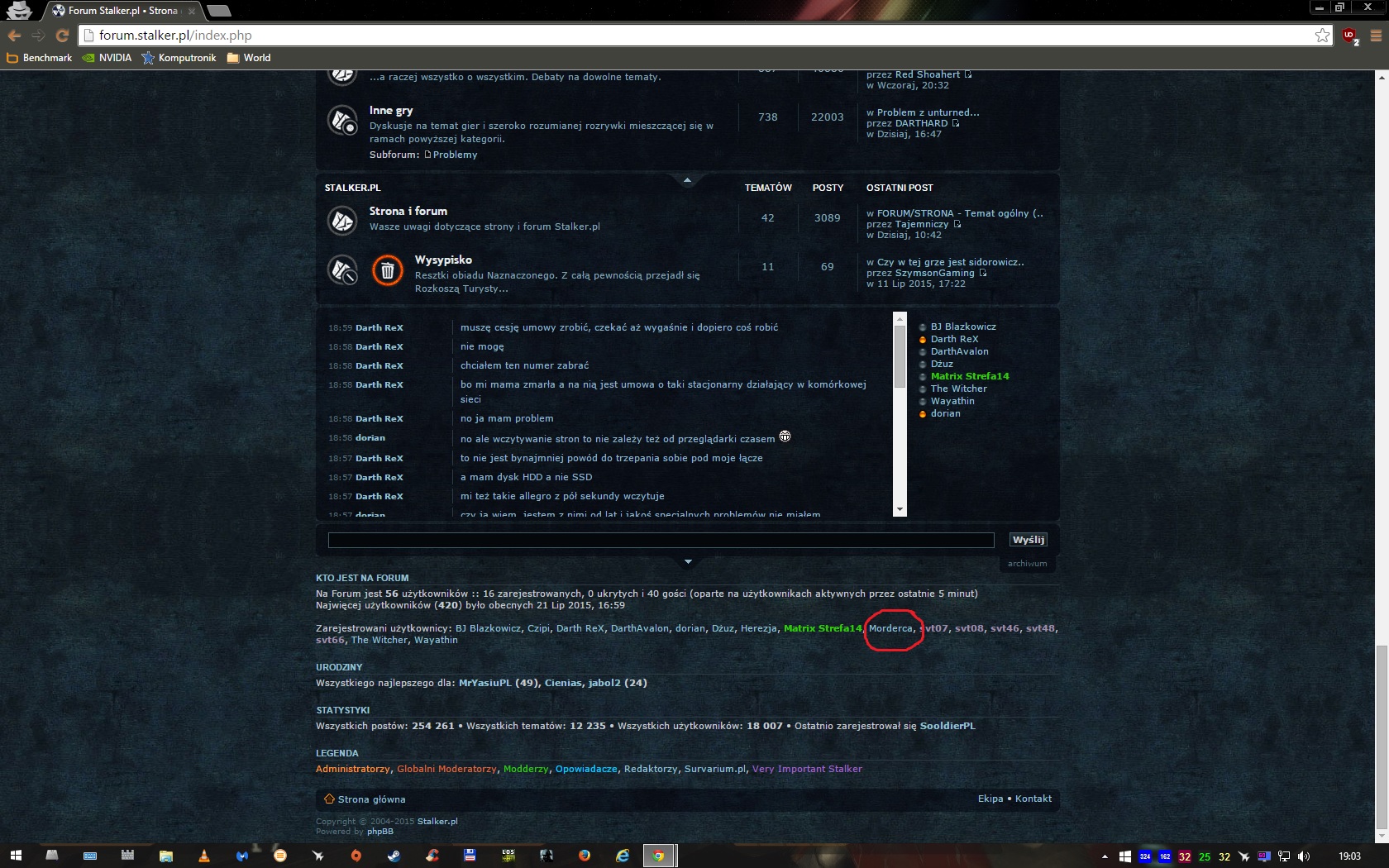Open the Komputronik bookmark

click(x=179, y=58)
